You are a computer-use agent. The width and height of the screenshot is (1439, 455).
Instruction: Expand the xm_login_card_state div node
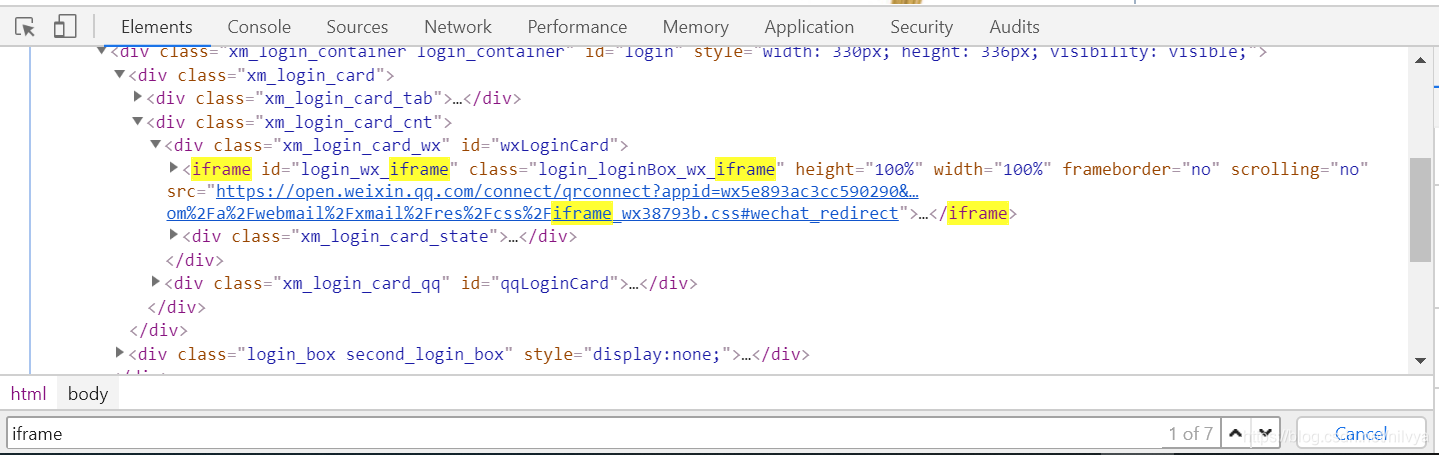tap(174, 236)
